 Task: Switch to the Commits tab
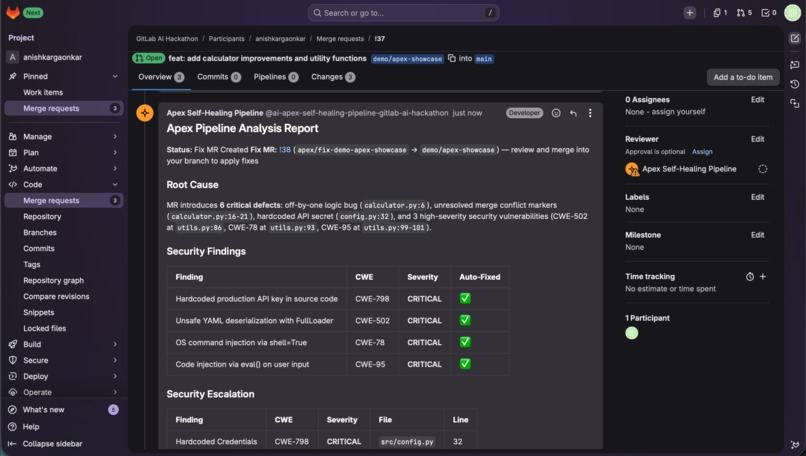218,77
